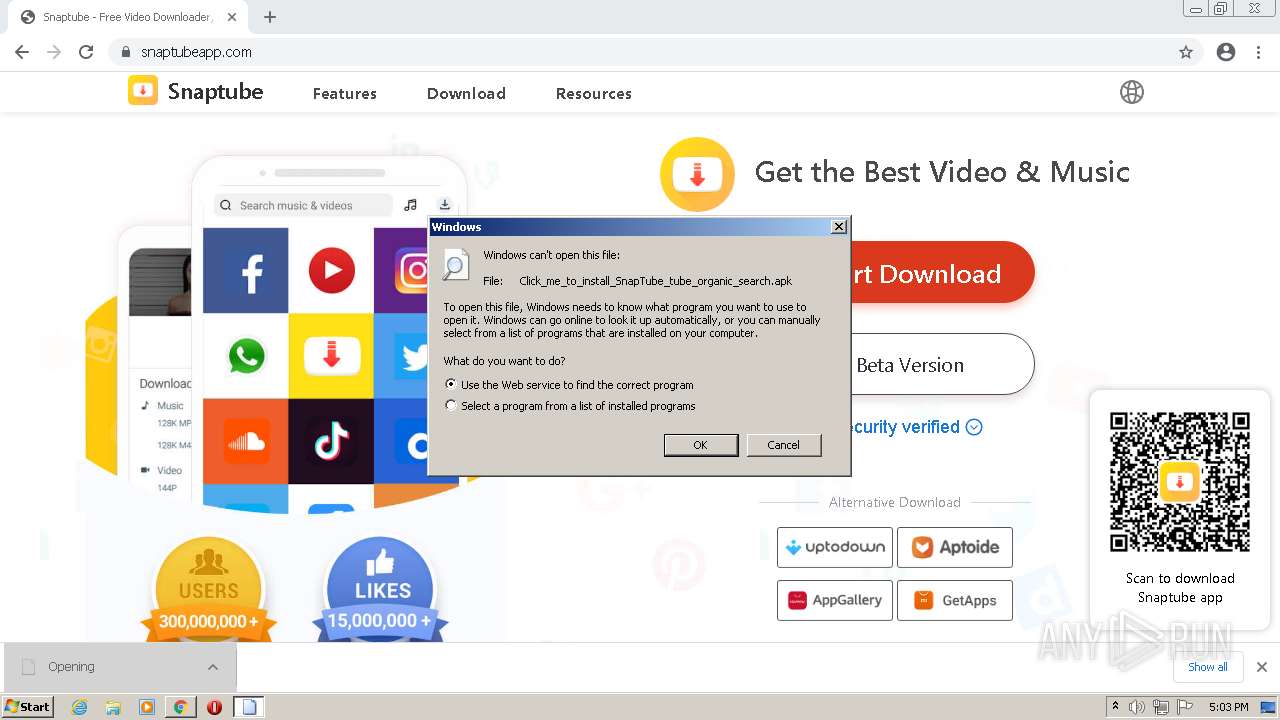Click the clock showing 5:03 PM

[1228, 707]
